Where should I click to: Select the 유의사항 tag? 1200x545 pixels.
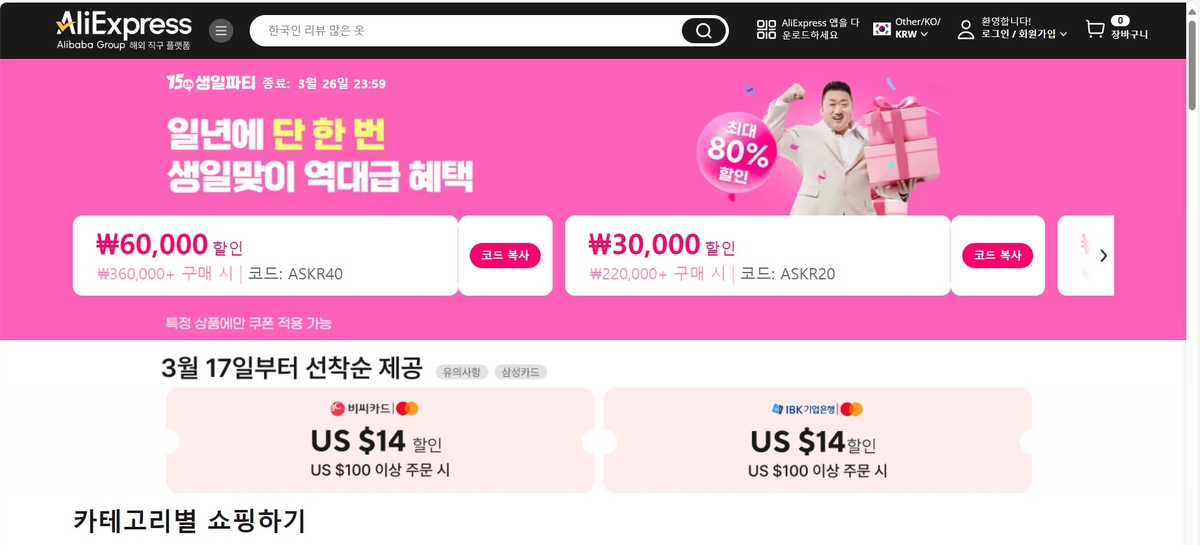pyautogui.click(x=461, y=372)
